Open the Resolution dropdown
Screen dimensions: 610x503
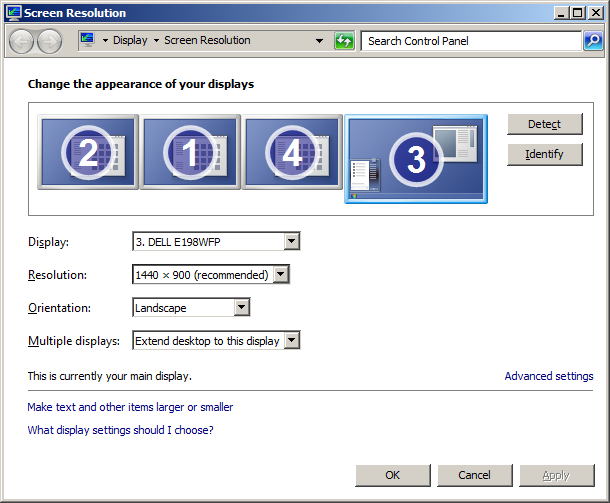click(x=211, y=275)
